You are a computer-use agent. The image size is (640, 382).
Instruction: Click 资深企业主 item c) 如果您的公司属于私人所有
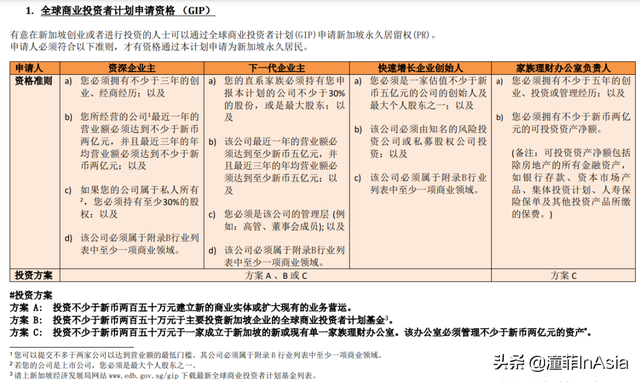(x=131, y=202)
